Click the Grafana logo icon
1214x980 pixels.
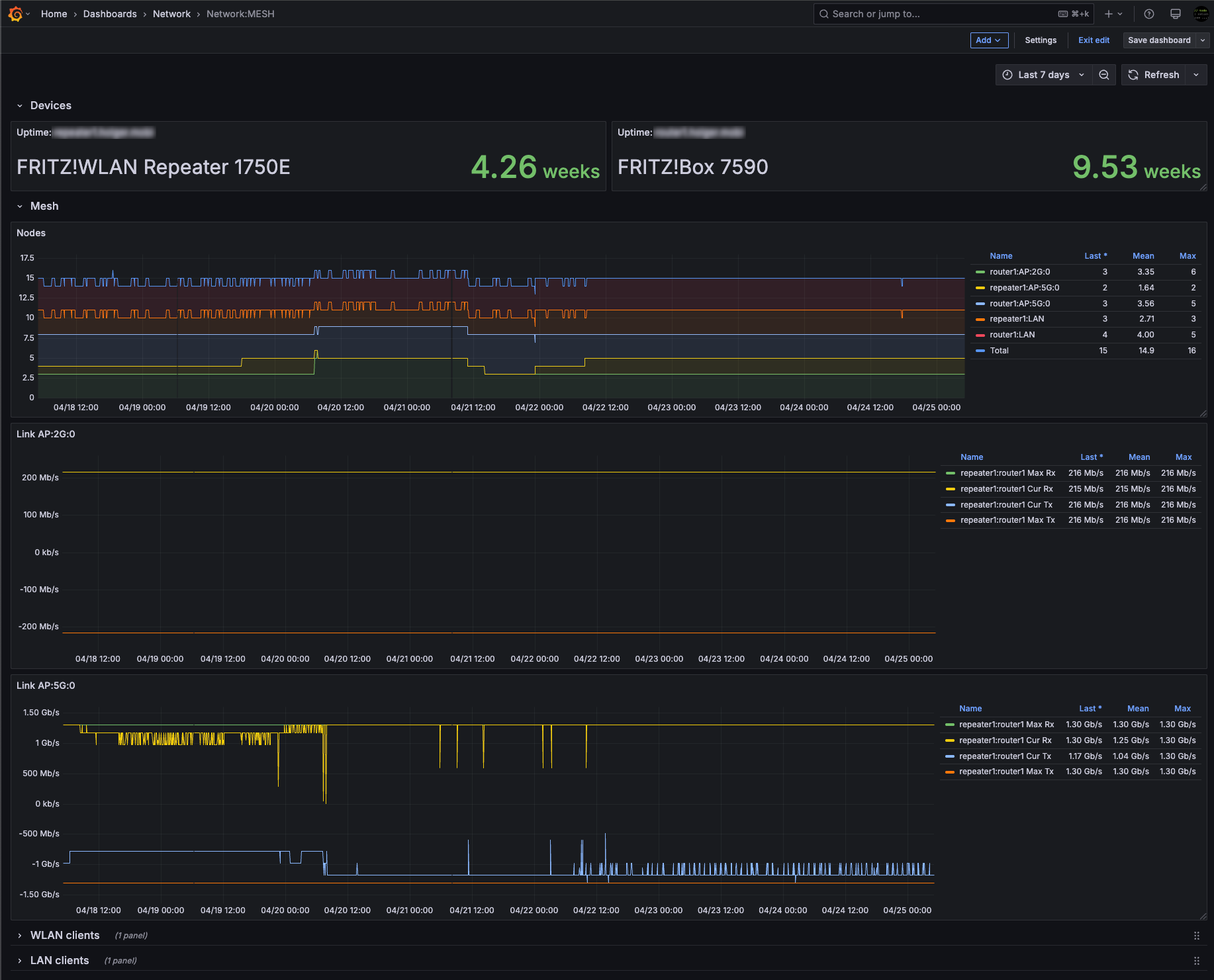15,14
